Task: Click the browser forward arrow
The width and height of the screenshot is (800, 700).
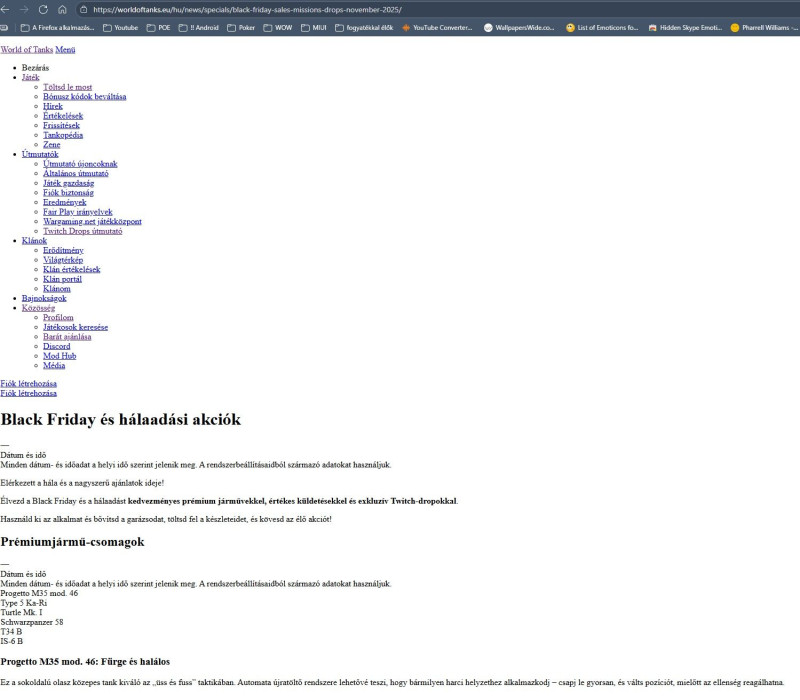Action: pyautogui.click(x=24, y=9)
